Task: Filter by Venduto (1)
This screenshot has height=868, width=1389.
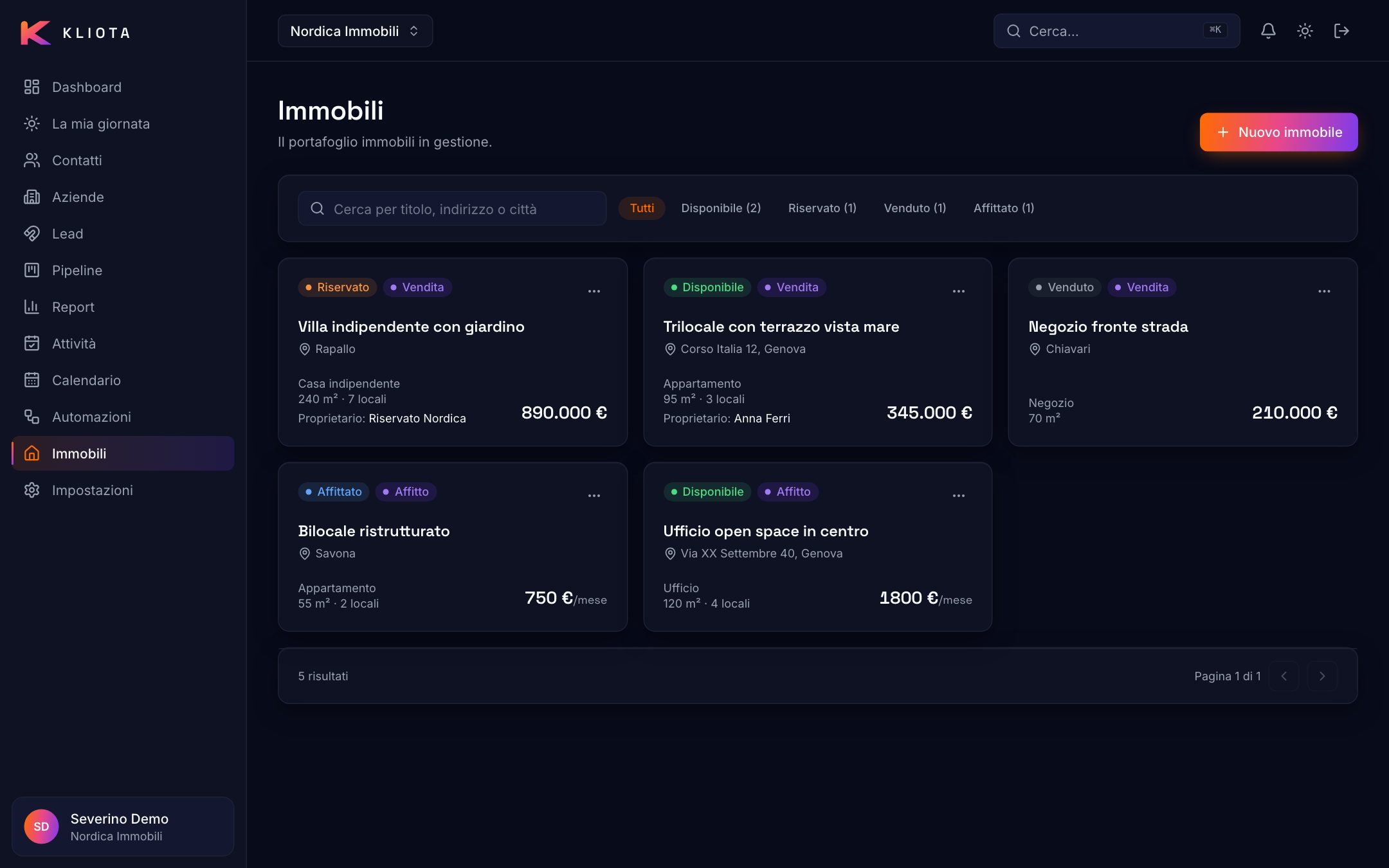Action: [915, 208]
